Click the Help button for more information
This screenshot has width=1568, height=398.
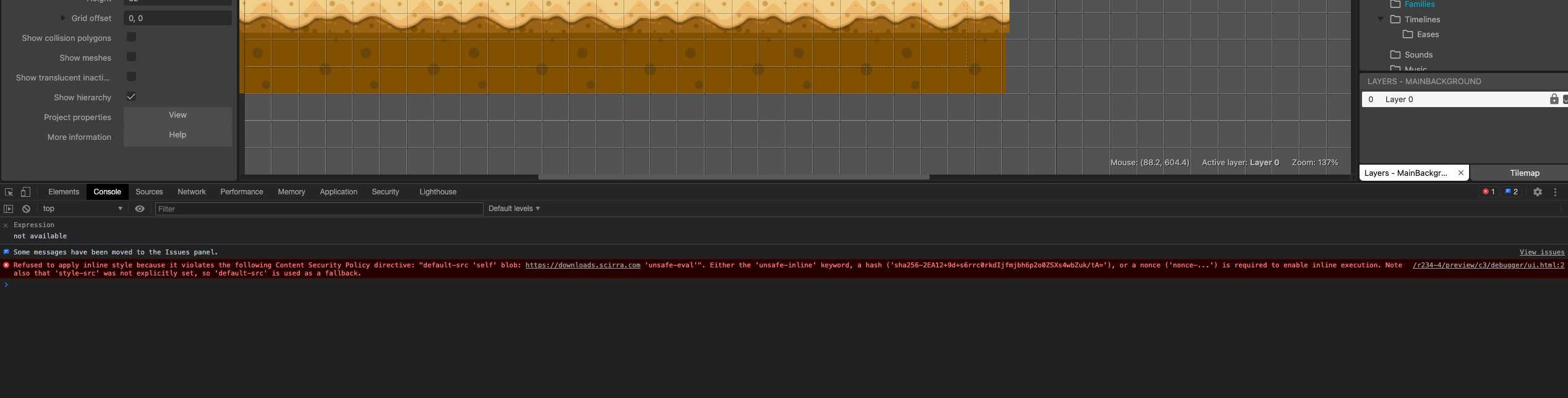tap(178, 135)
